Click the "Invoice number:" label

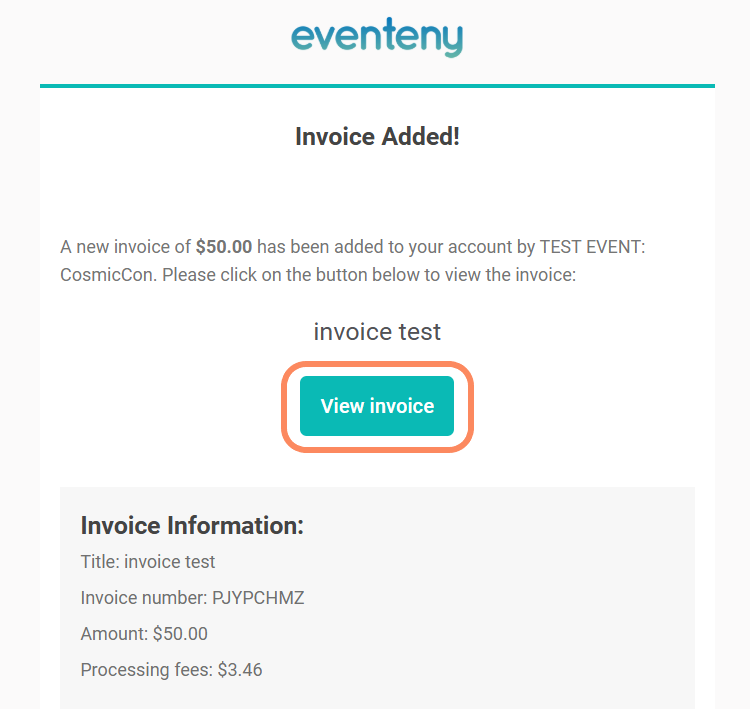click(144, 598)
